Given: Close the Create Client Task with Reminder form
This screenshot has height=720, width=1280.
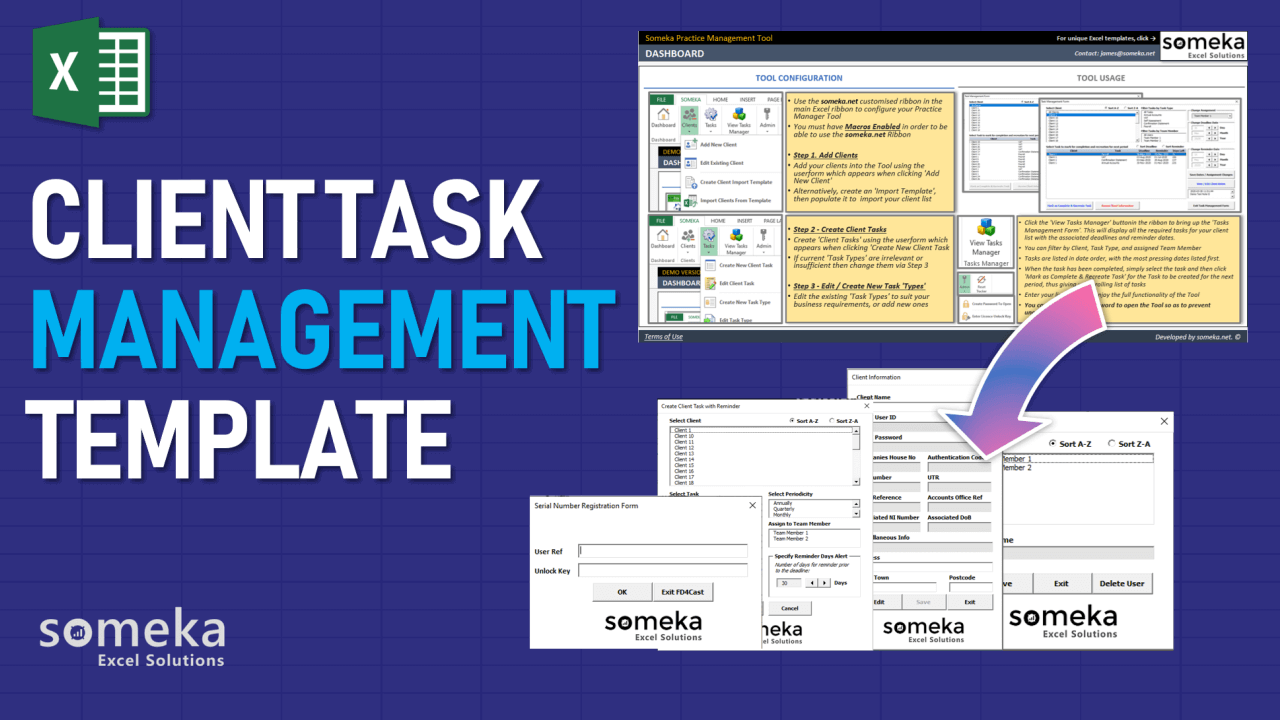Looking at the screenshot, I should [866, 406].
